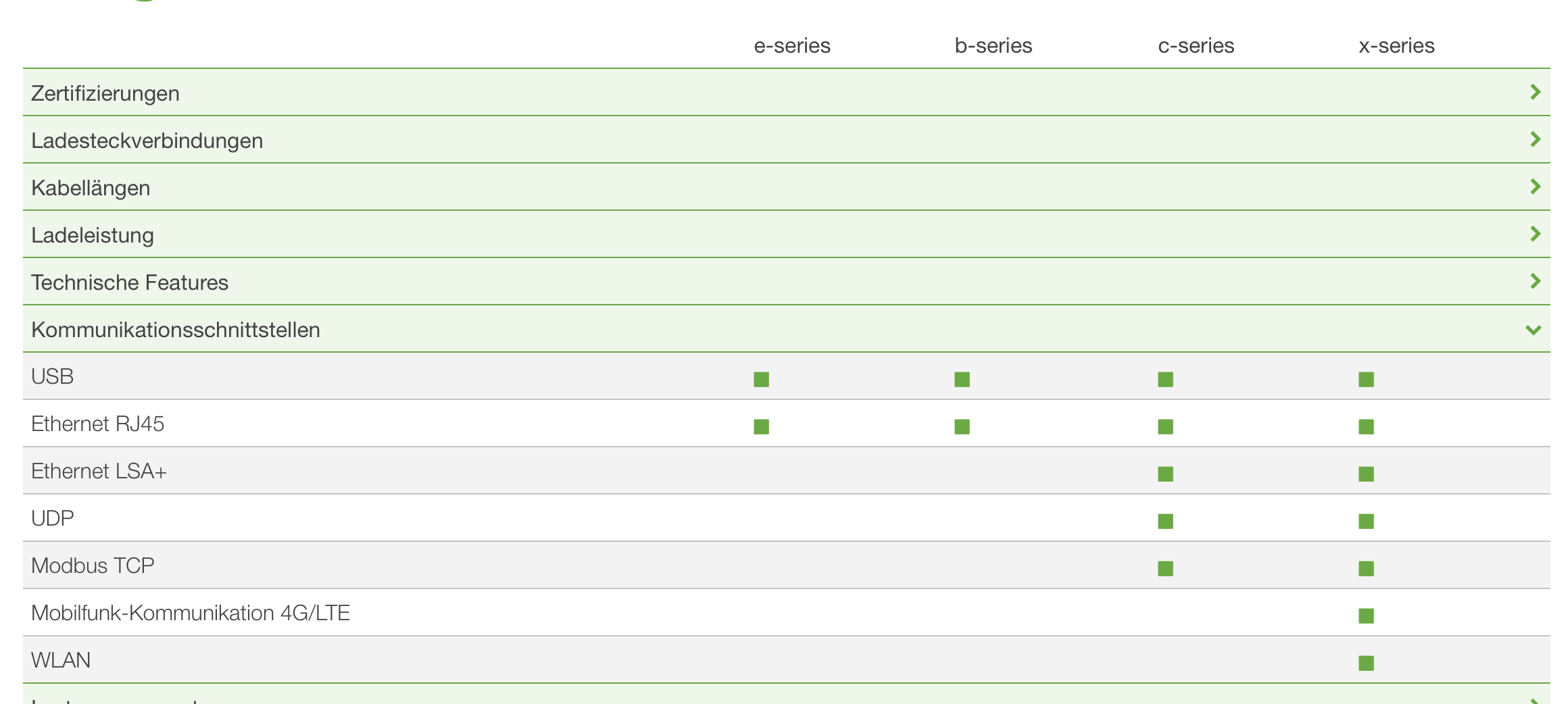This screenshot has width=1568, height=704.
Task: Click USB green square in x-series column
Action: click(x=1366, y=379)
